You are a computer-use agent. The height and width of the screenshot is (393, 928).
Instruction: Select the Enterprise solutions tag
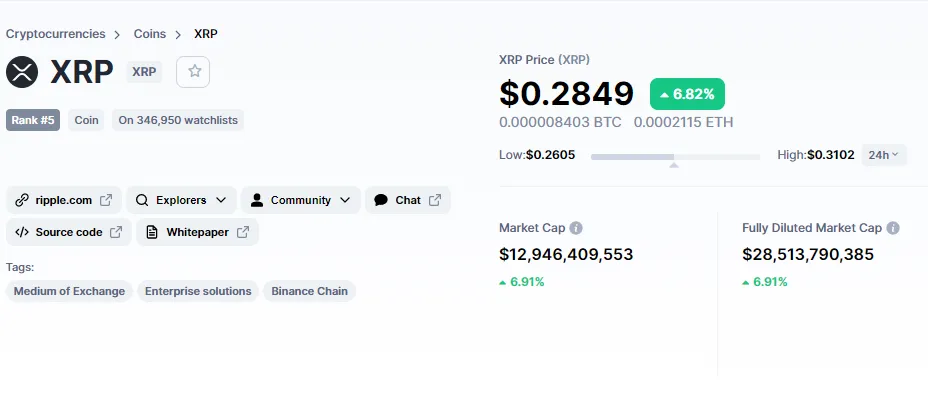tap(198, 291)
